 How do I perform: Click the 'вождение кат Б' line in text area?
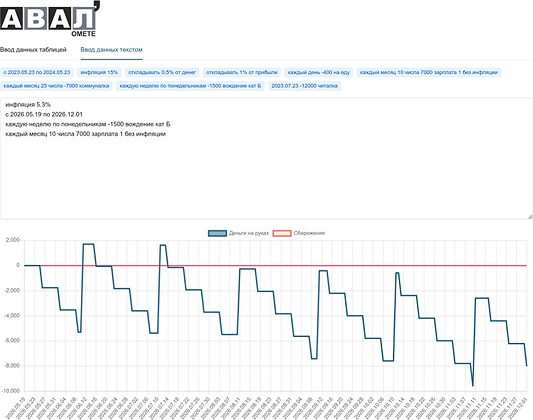[88, 124]
